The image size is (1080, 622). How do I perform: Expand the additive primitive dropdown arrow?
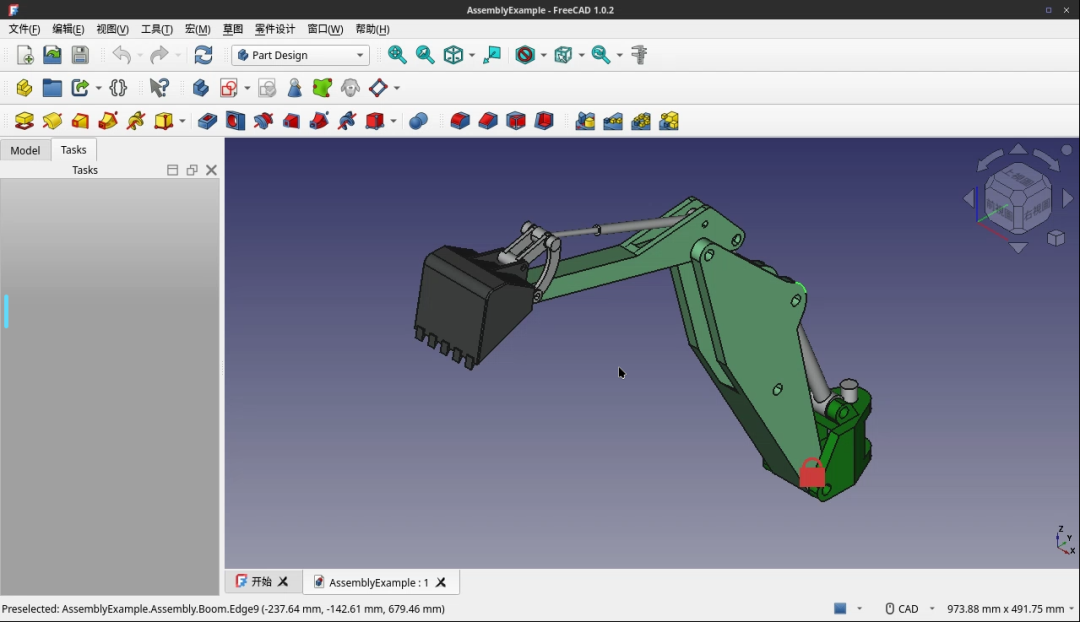182,120
